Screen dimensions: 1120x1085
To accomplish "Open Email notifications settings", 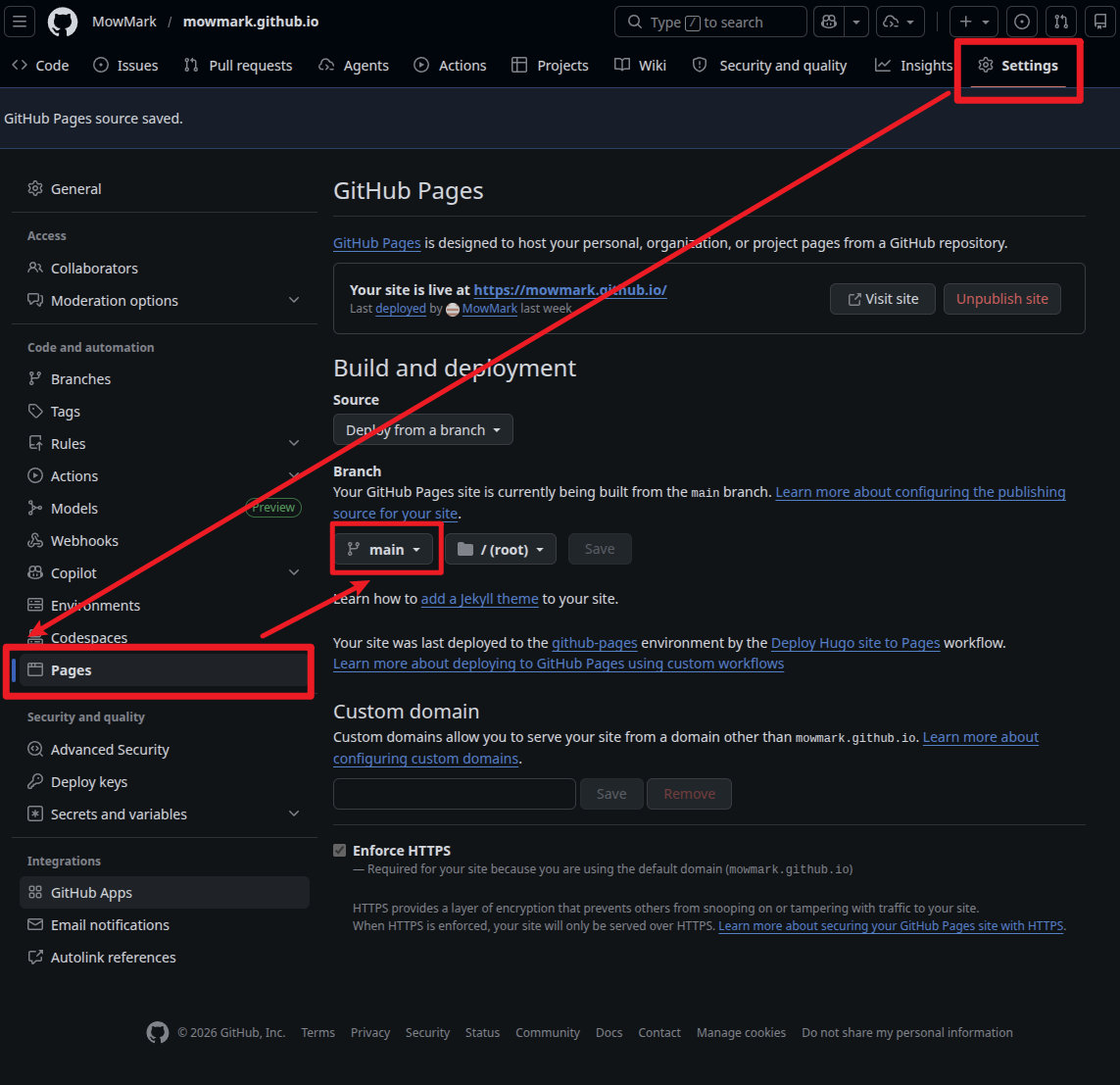I will pyautogui.click(x=165, y=924).
